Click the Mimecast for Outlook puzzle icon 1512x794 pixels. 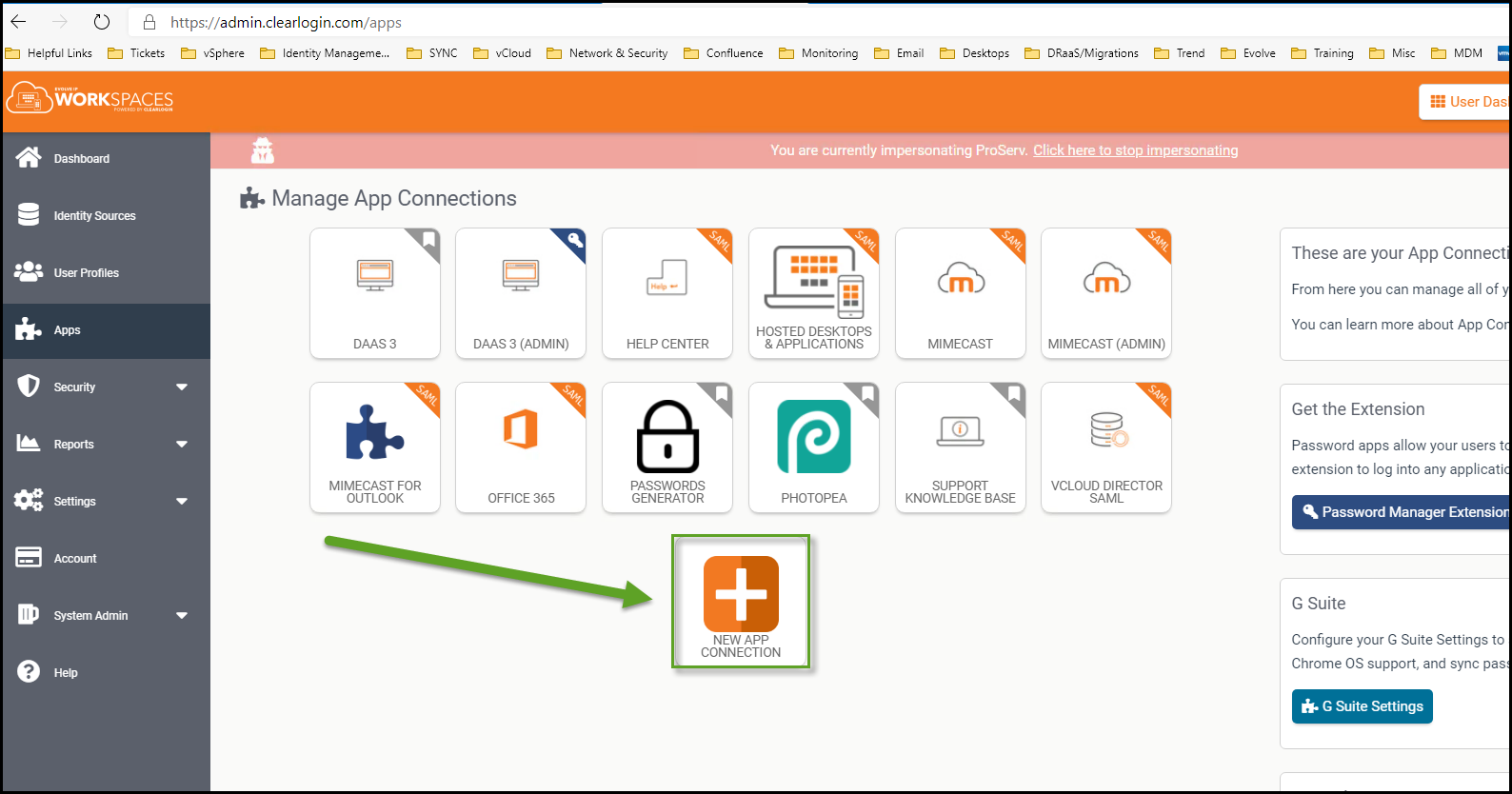(x=375, y=434)
